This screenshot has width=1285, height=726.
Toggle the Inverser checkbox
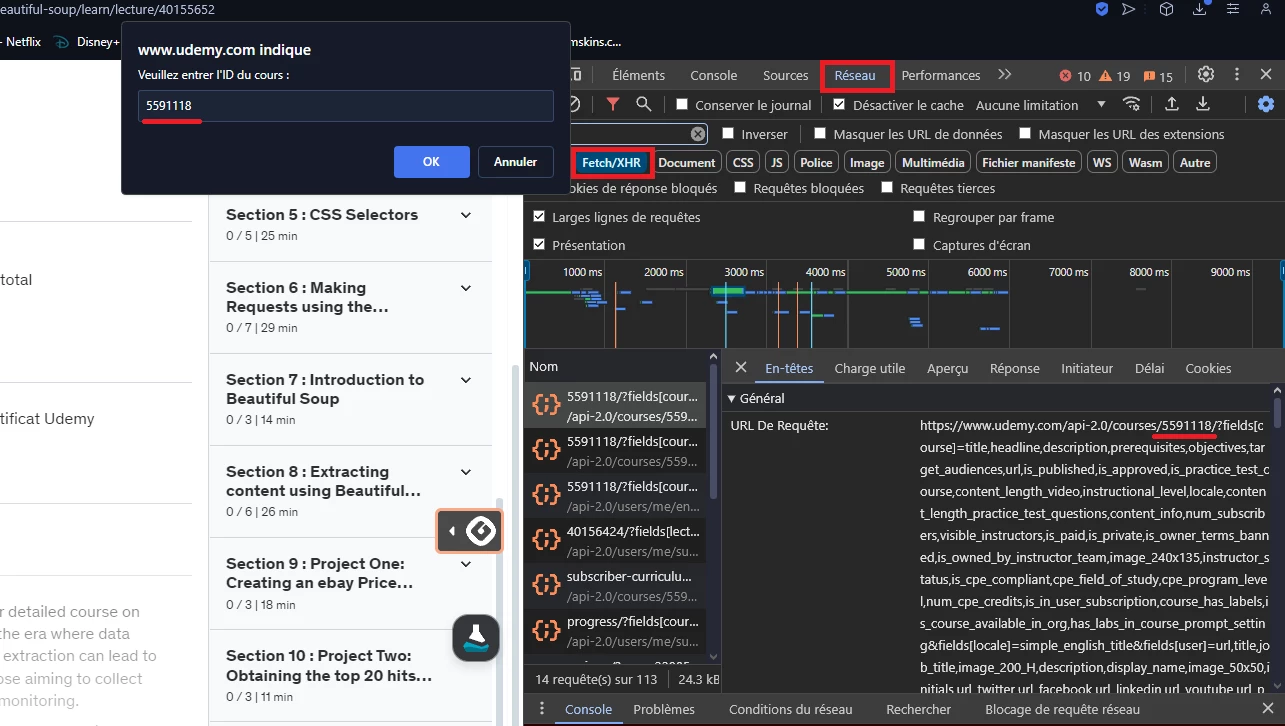[x=728, y=134]
